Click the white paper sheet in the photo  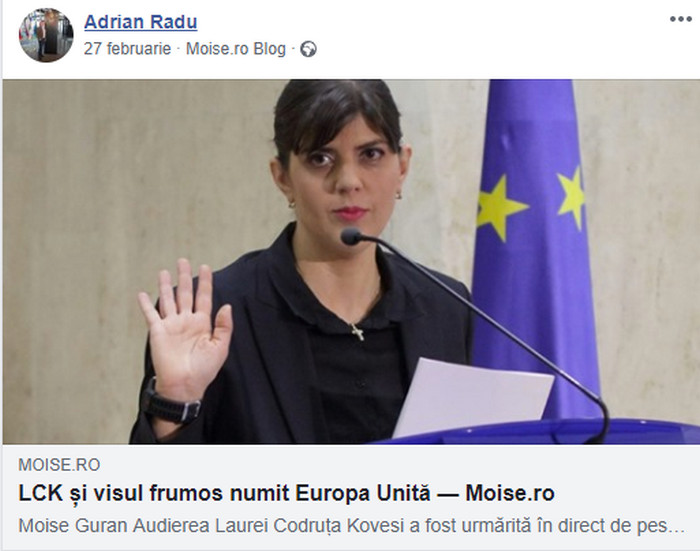pos(472,398)
